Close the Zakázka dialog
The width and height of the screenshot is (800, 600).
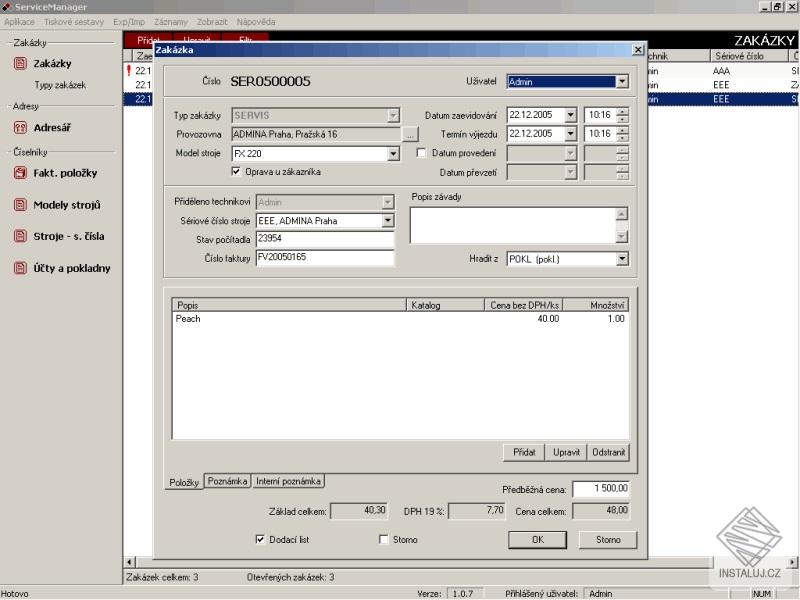[638, 49]
